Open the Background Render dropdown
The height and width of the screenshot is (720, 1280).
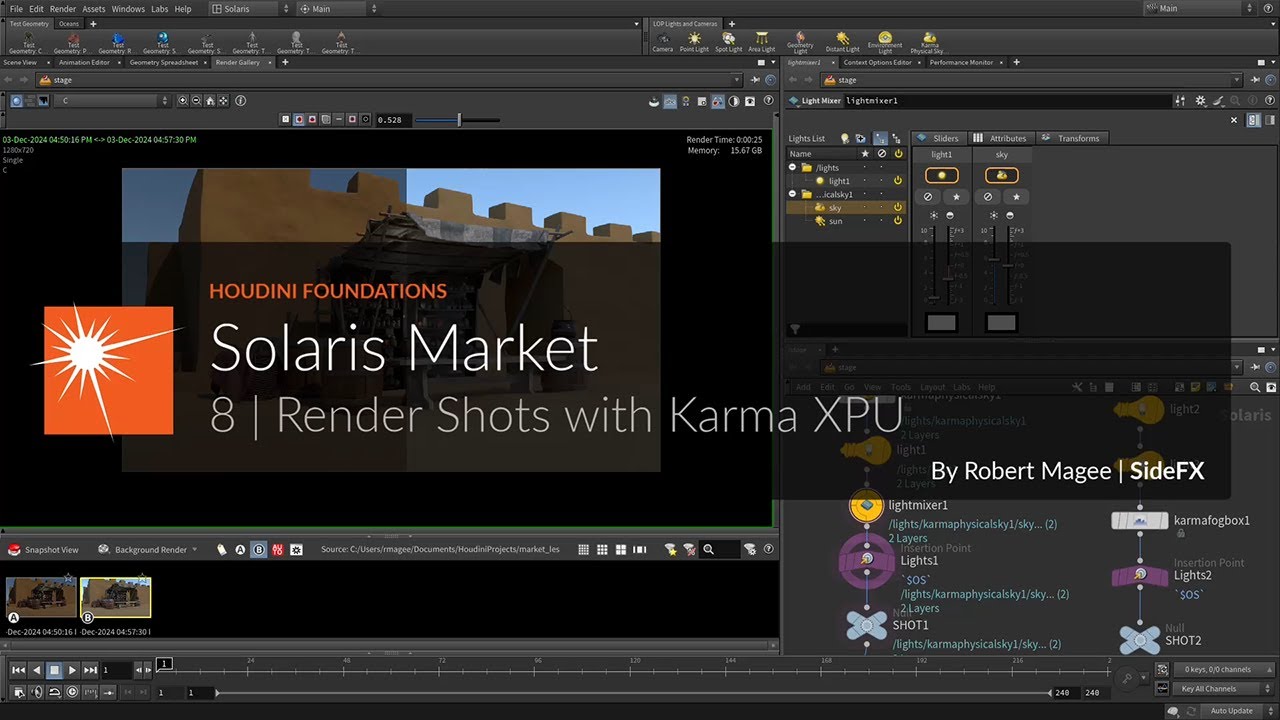148,549
